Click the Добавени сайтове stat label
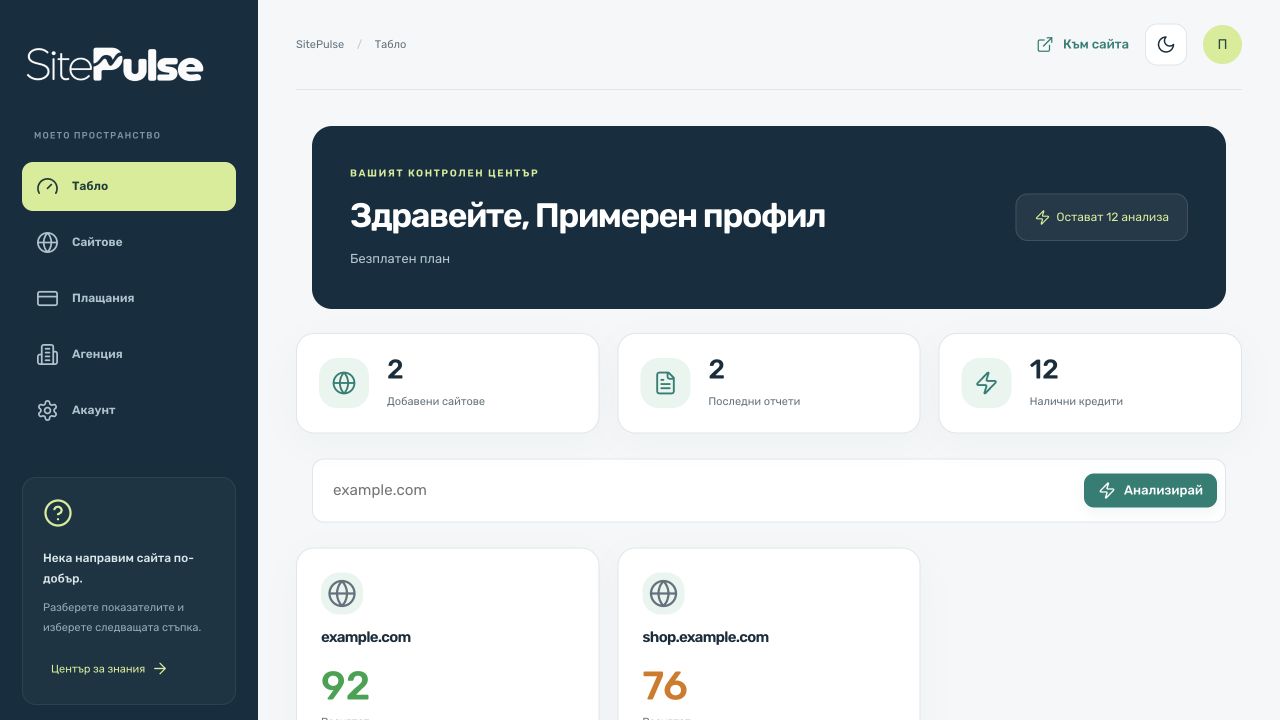The height and width of the screenshot is (720, 1280). click(x=436, y=401)
